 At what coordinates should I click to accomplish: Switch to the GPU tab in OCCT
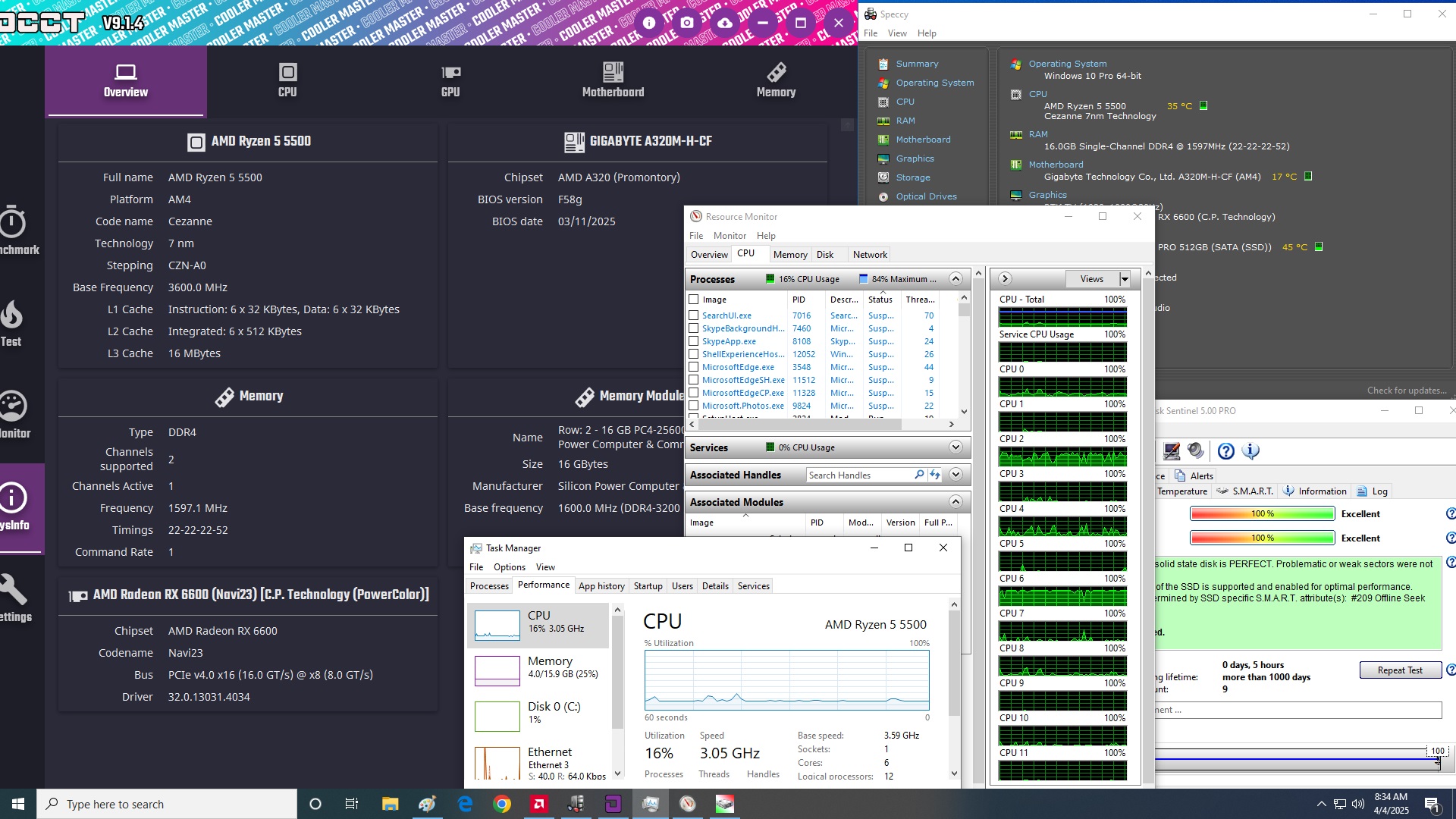tap(450, 80)
